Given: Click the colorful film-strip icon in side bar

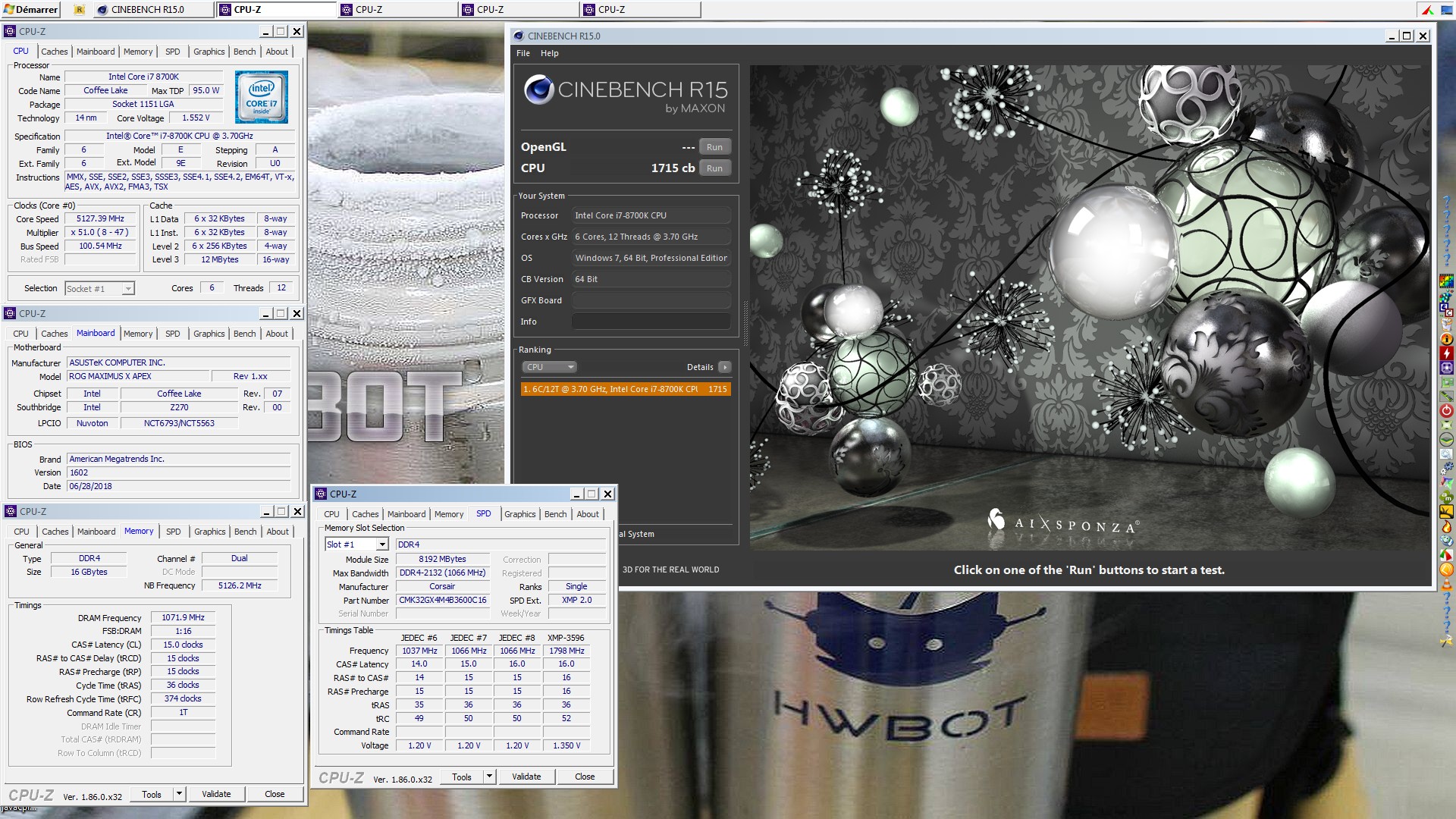Looking at the screenshot, I should click(1446, 281).
